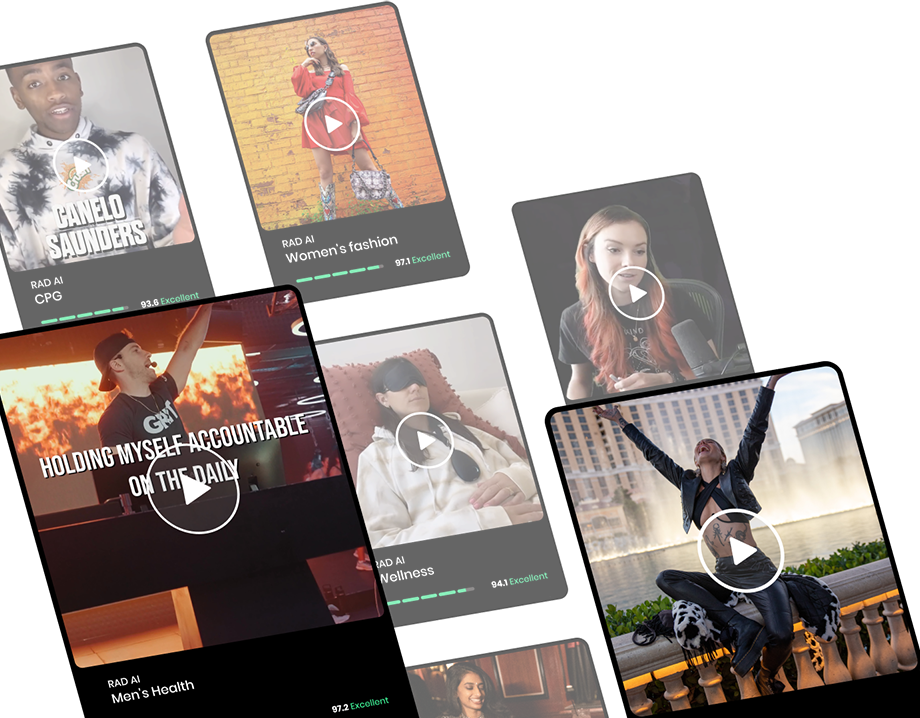This screenshot has height=718, width=920.
Task: Play the CPG video with the tie-dye hoodie
Action: coord(81,166)
